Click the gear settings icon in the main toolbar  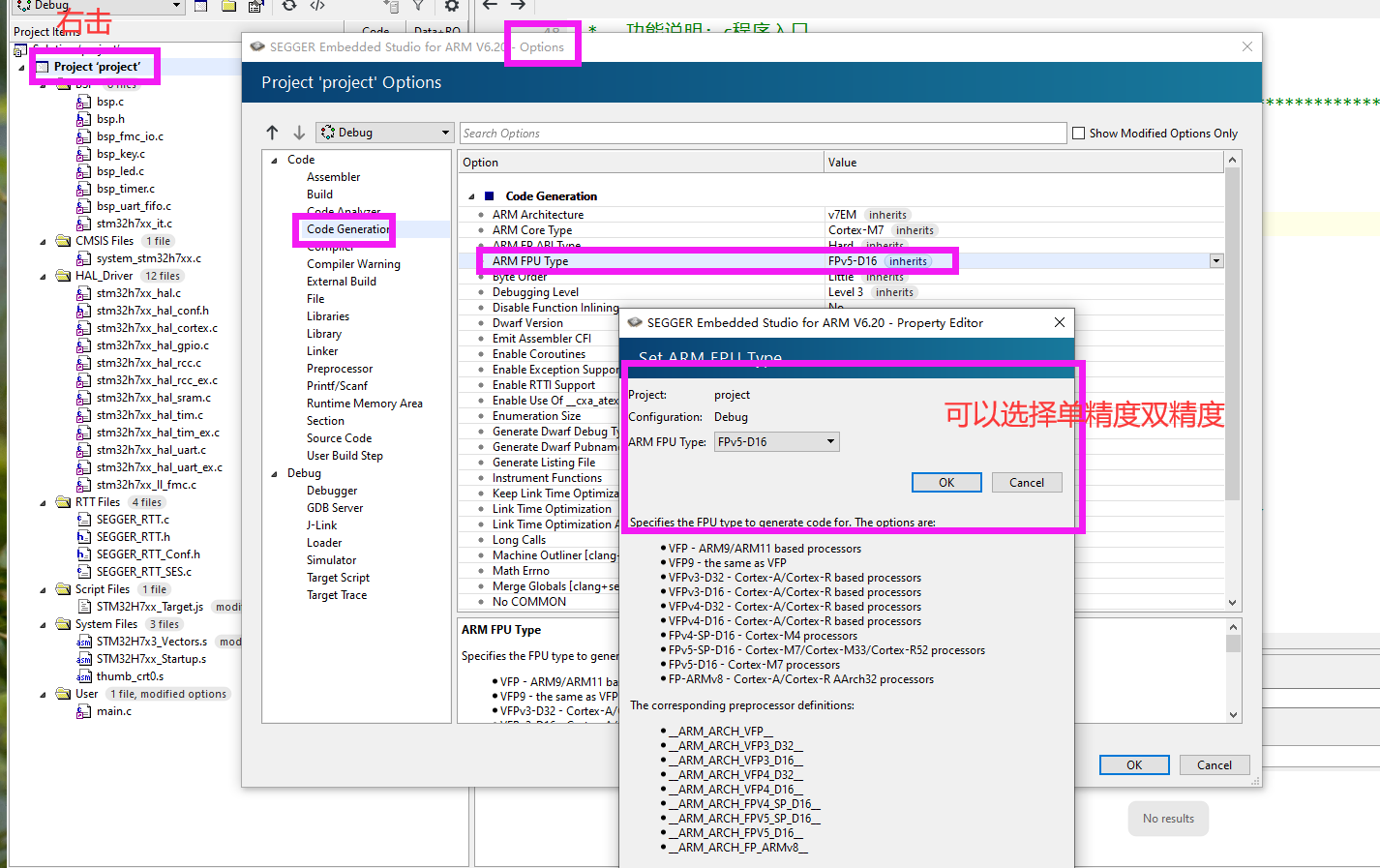[x=452, y=6]
